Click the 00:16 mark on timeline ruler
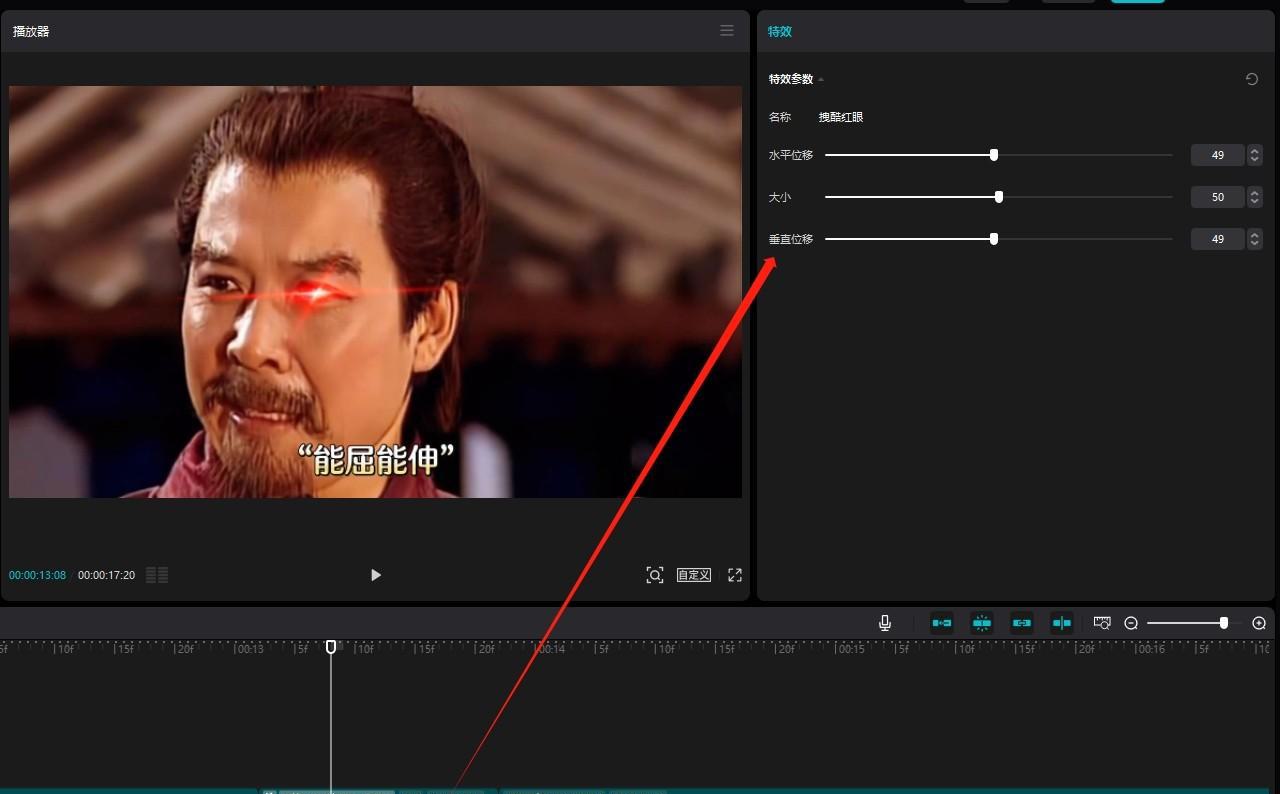The width and height of the screenshot is (1280, 794). [1151, 649]
